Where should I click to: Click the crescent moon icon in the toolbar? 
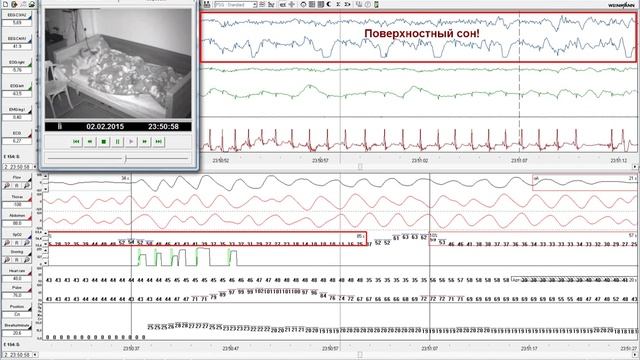pyautogui.click(x=329, y=4)
